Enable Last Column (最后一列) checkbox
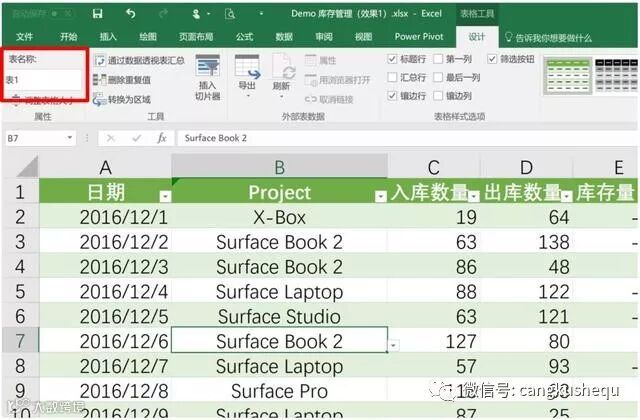The image size is (640, 420). (x=438, y=78)
